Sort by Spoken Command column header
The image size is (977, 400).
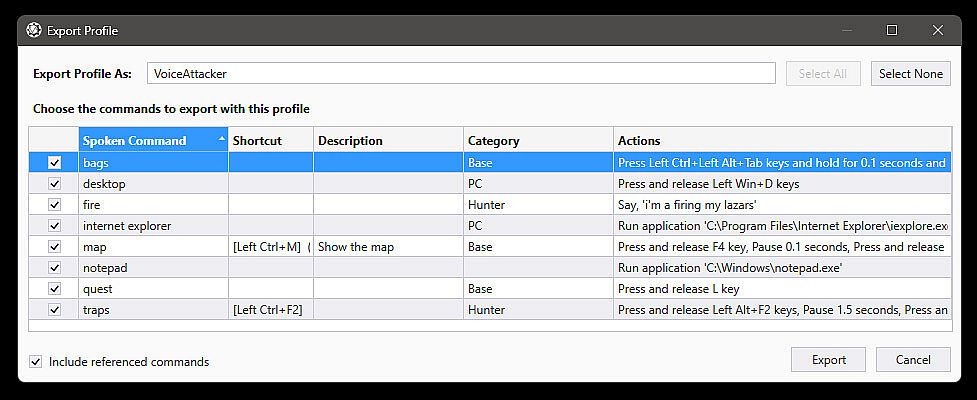(x=135, y=141)
